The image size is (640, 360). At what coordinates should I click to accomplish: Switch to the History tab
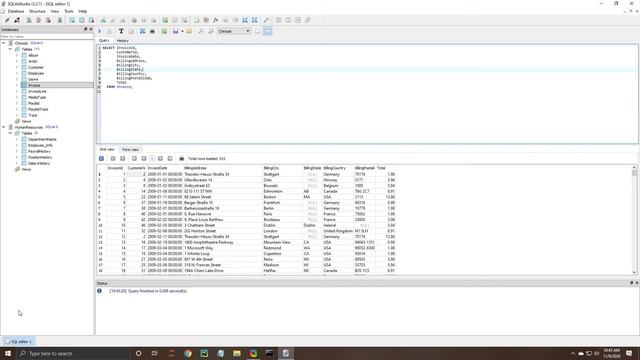click(122, 41)
